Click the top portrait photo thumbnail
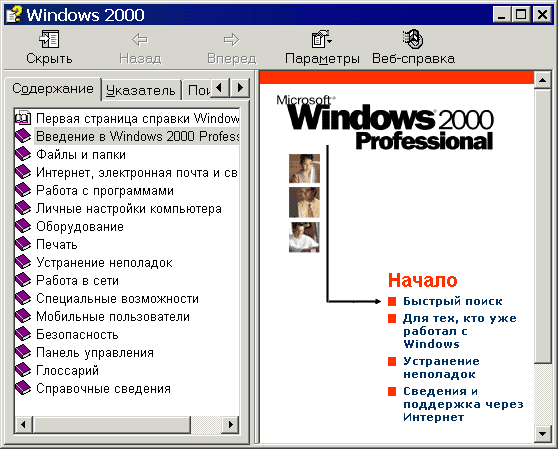This screenshot has height=449, width=558. click(304, 168)
